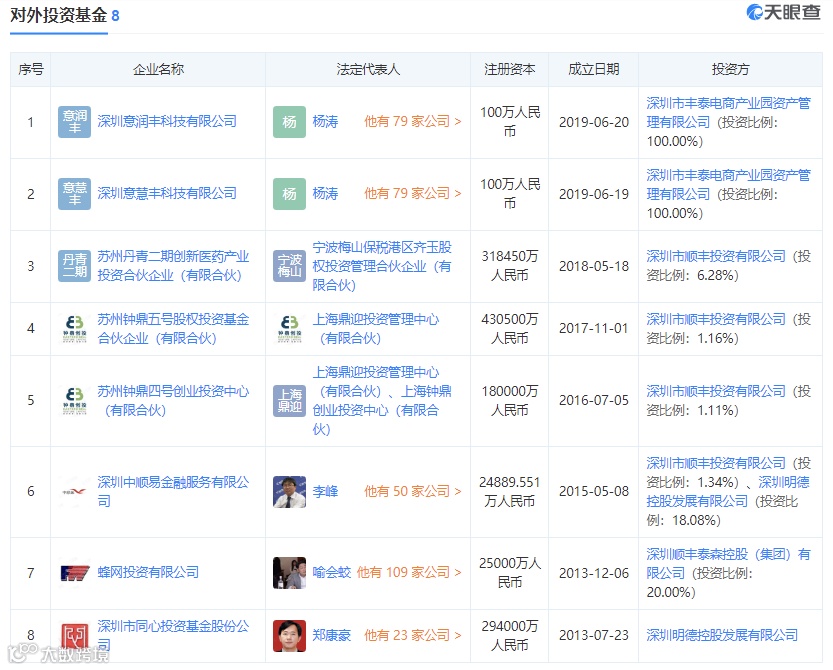
Task: Click the 企业名称 column header
Action: pyautogui.click(x=158, y=69)
